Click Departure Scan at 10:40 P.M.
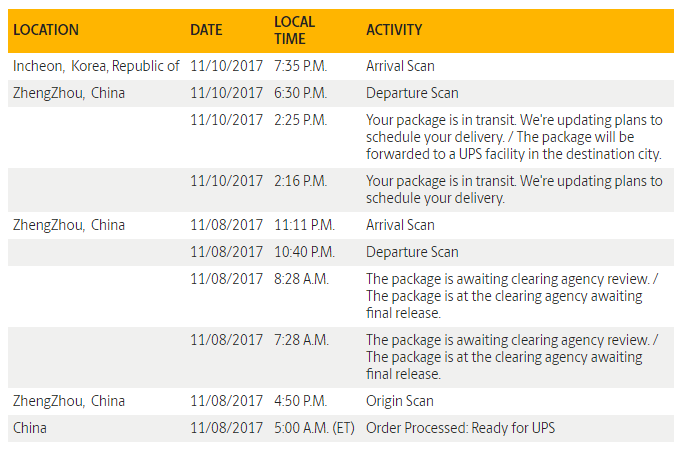Image resolution: width=682 pixels, height=456 pixels. pos(412,252)
